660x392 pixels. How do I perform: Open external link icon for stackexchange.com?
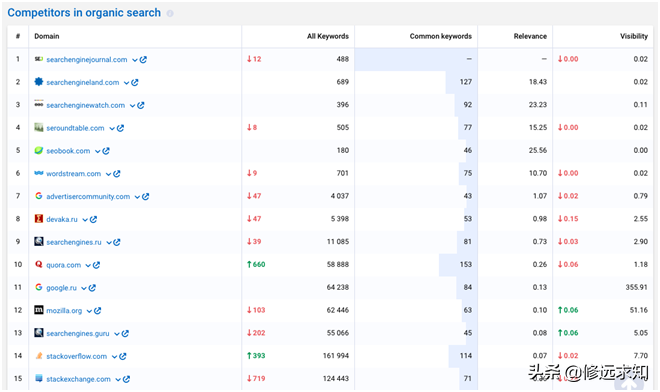[x=126, y=379]
